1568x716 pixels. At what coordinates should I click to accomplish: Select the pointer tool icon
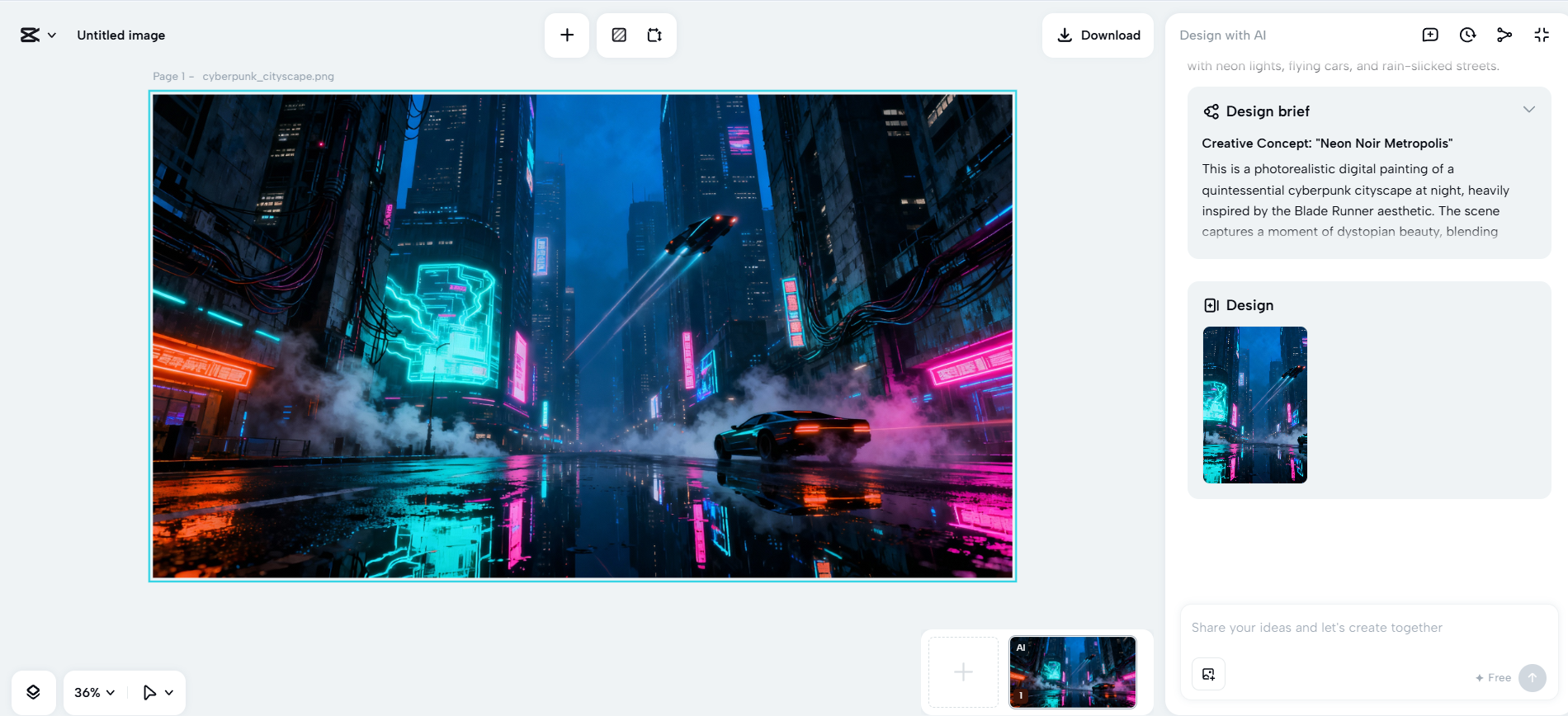pyautogui.click(x=149, y=693)
